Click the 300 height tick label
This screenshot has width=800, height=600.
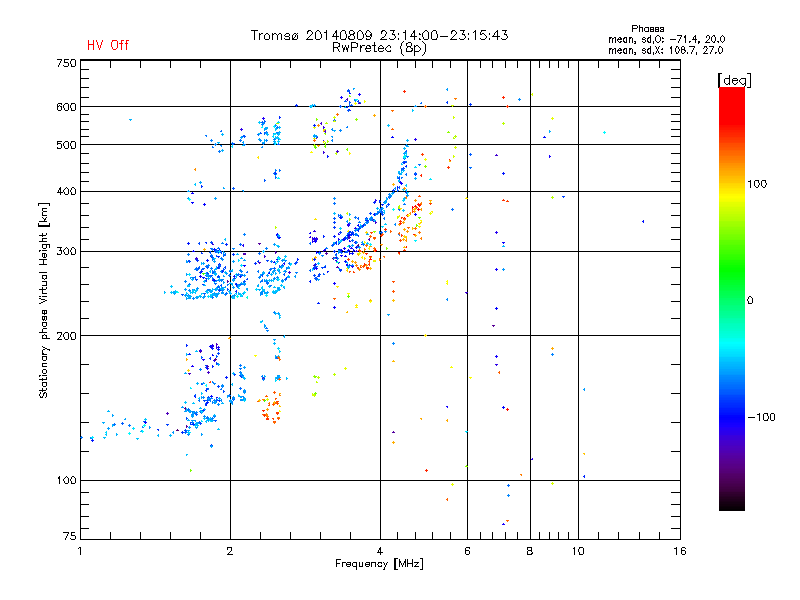coord(66,252)
